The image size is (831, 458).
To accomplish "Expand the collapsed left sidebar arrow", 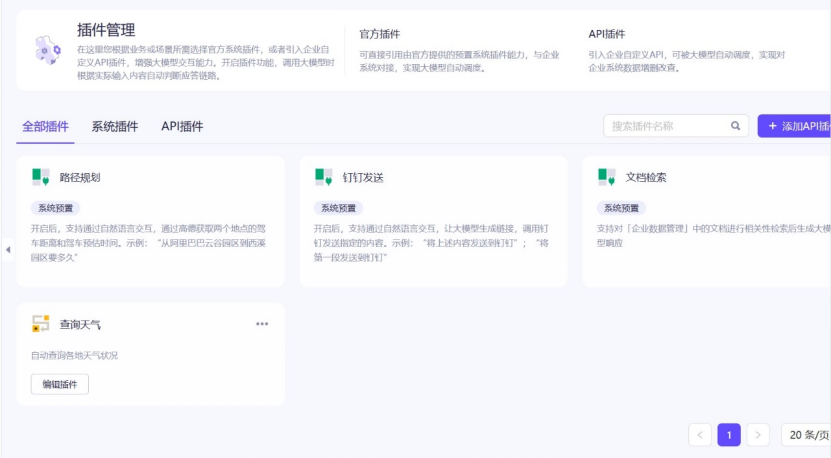I will [7, 249].
